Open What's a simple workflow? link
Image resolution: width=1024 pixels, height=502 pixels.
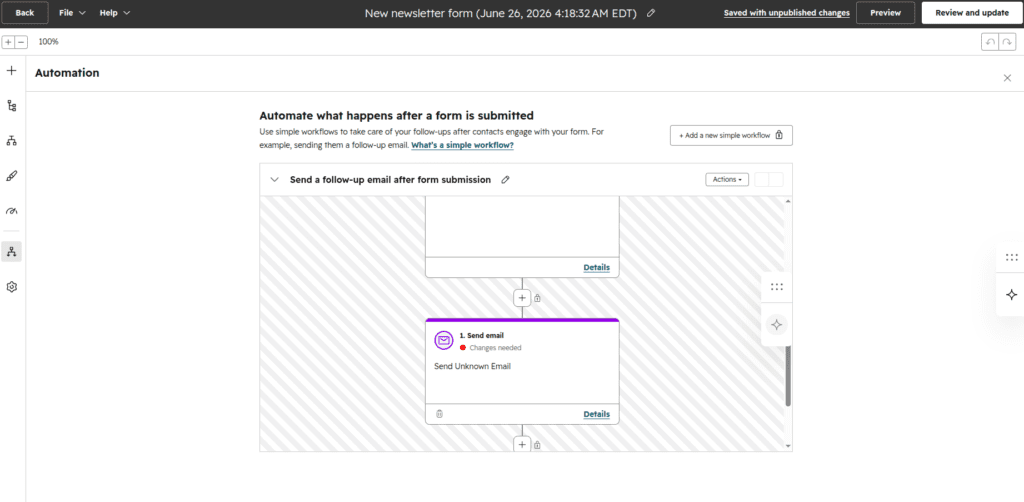tap(462, 146)
